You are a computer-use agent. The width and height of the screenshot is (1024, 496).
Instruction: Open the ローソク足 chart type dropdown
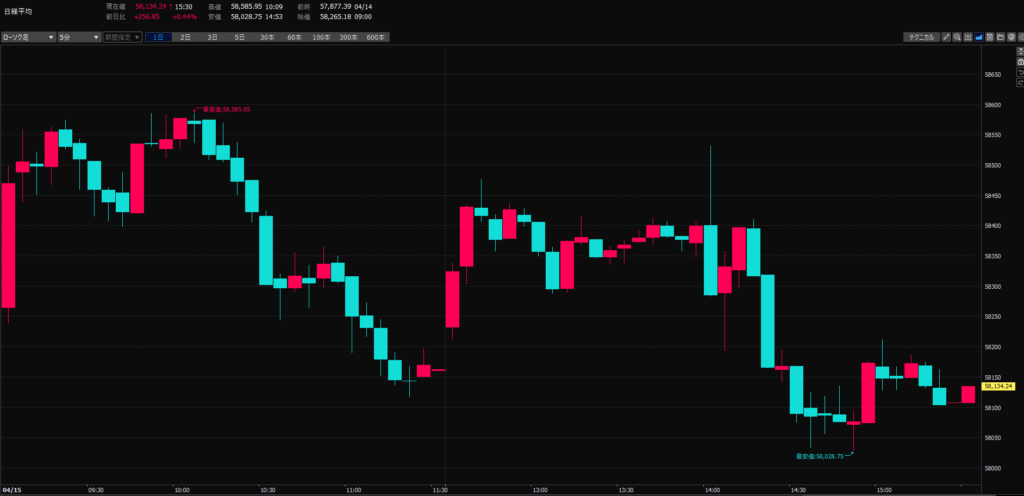coord(26,37)
